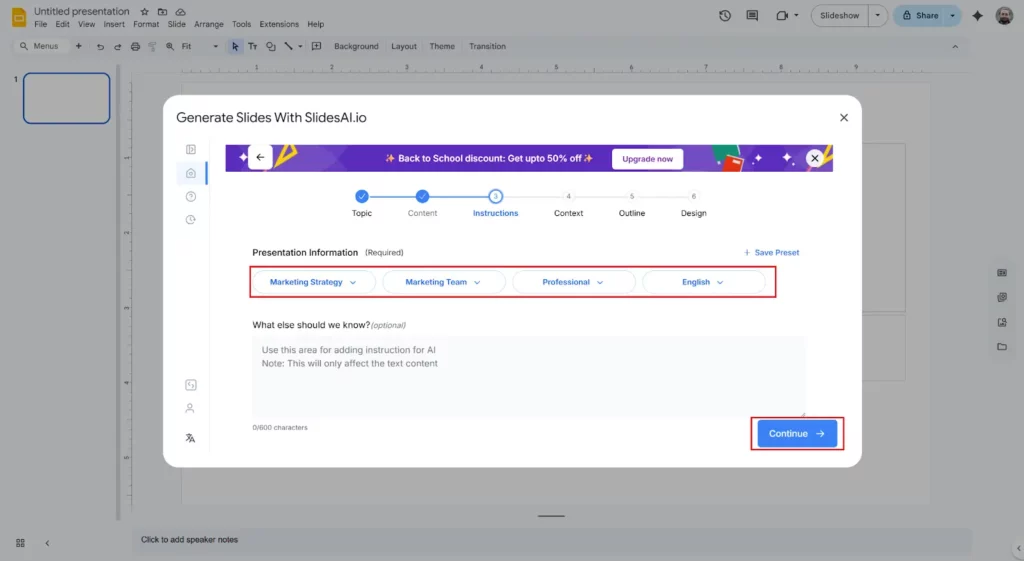Expand the Marketing Team dropdown

pyautogui.click(x=442, y=282)
